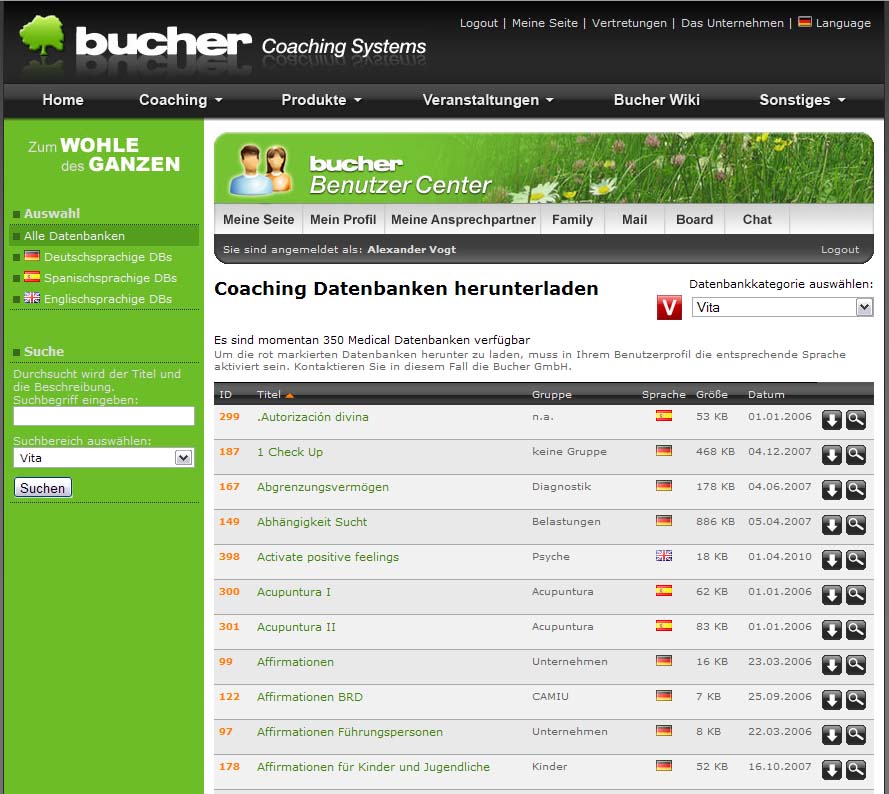Download the .Autorización divina database
This screenshot has width=889, height=794.
831,420
